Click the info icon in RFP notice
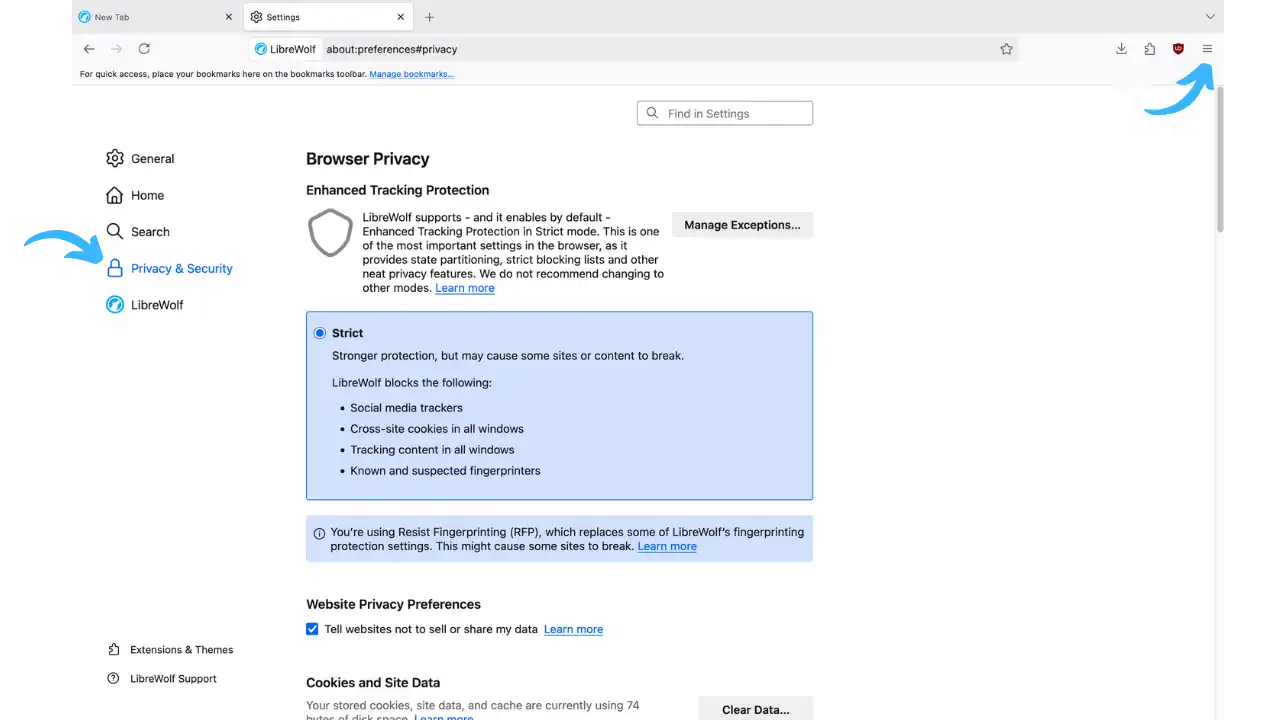This screenshot has width=1280, height=720. pos(319,533)
